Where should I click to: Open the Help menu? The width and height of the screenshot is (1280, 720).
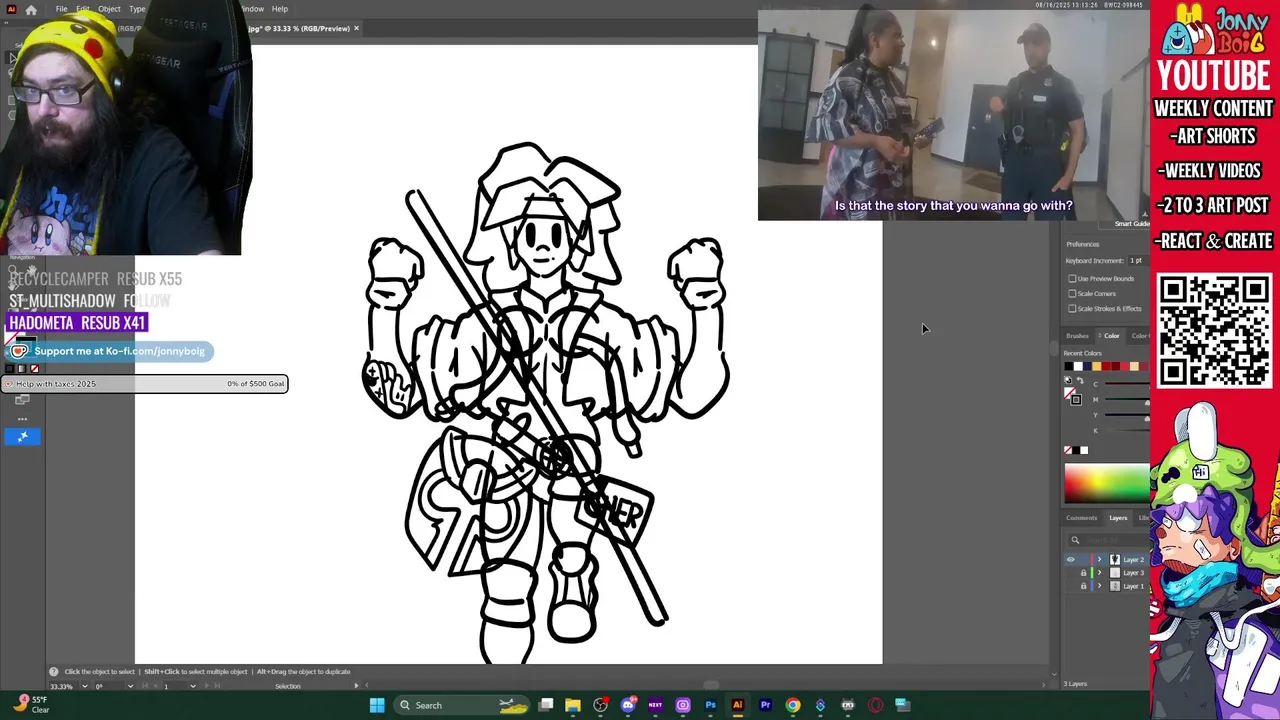tap(280, 9)
